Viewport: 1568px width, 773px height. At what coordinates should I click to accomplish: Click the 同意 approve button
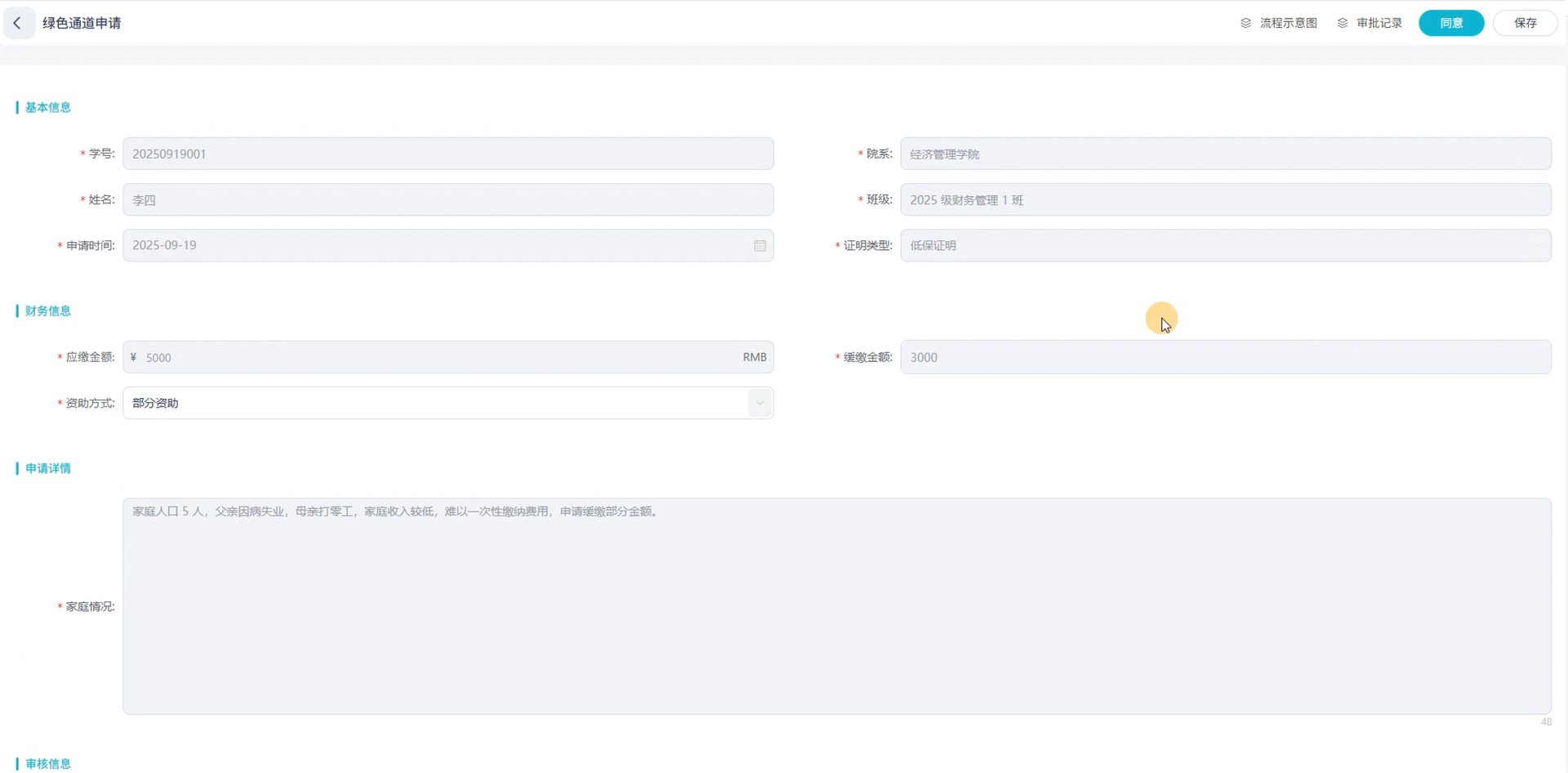point(1450,23)
